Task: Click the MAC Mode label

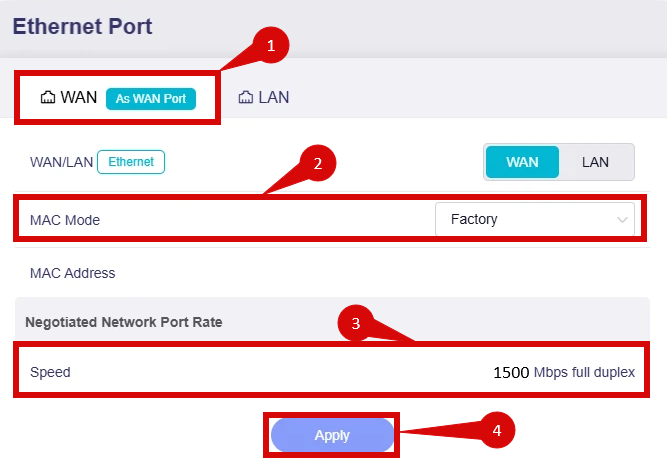Action: click(65, 220)
